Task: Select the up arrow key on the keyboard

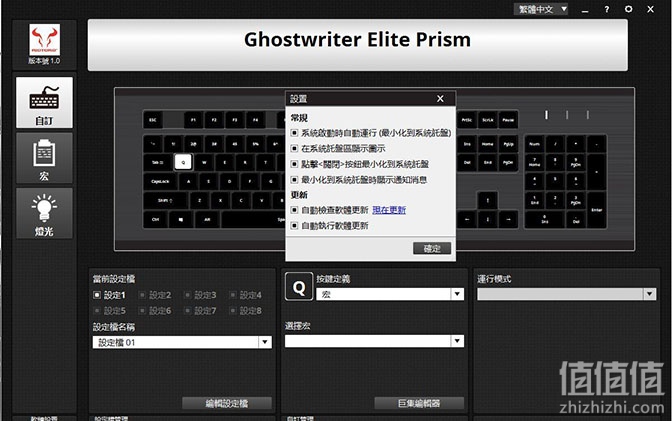Action: 487,200
